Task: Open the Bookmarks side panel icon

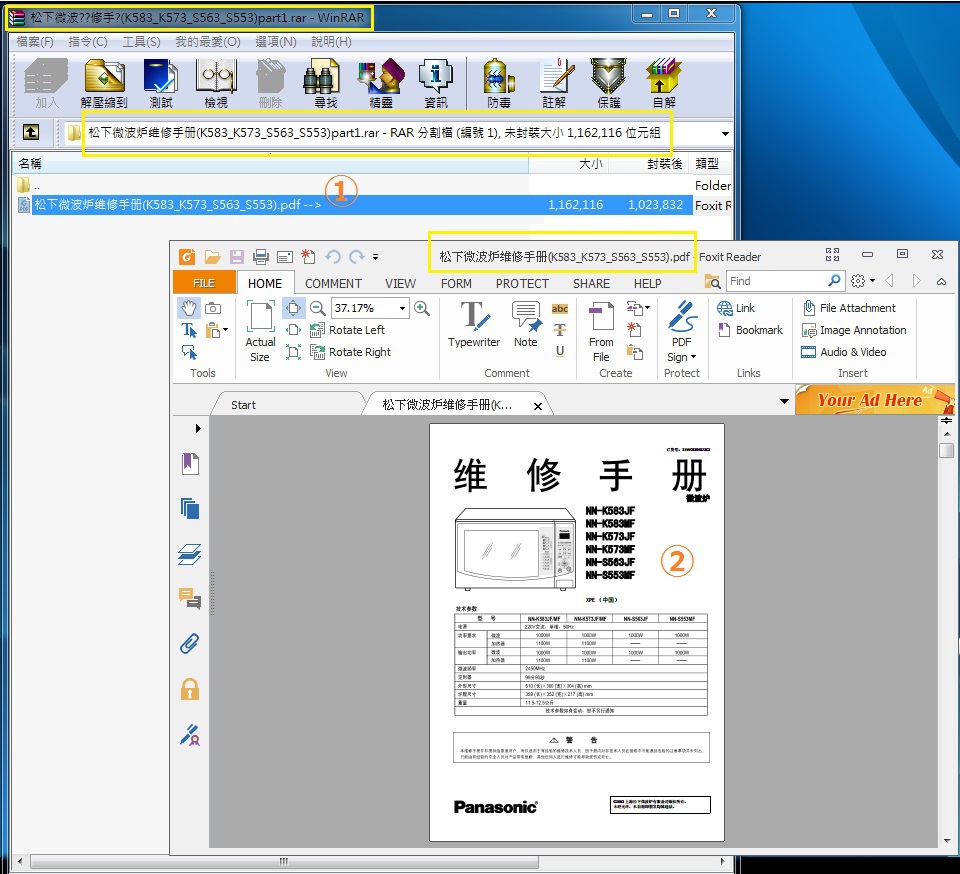Action: coord(190,463)
